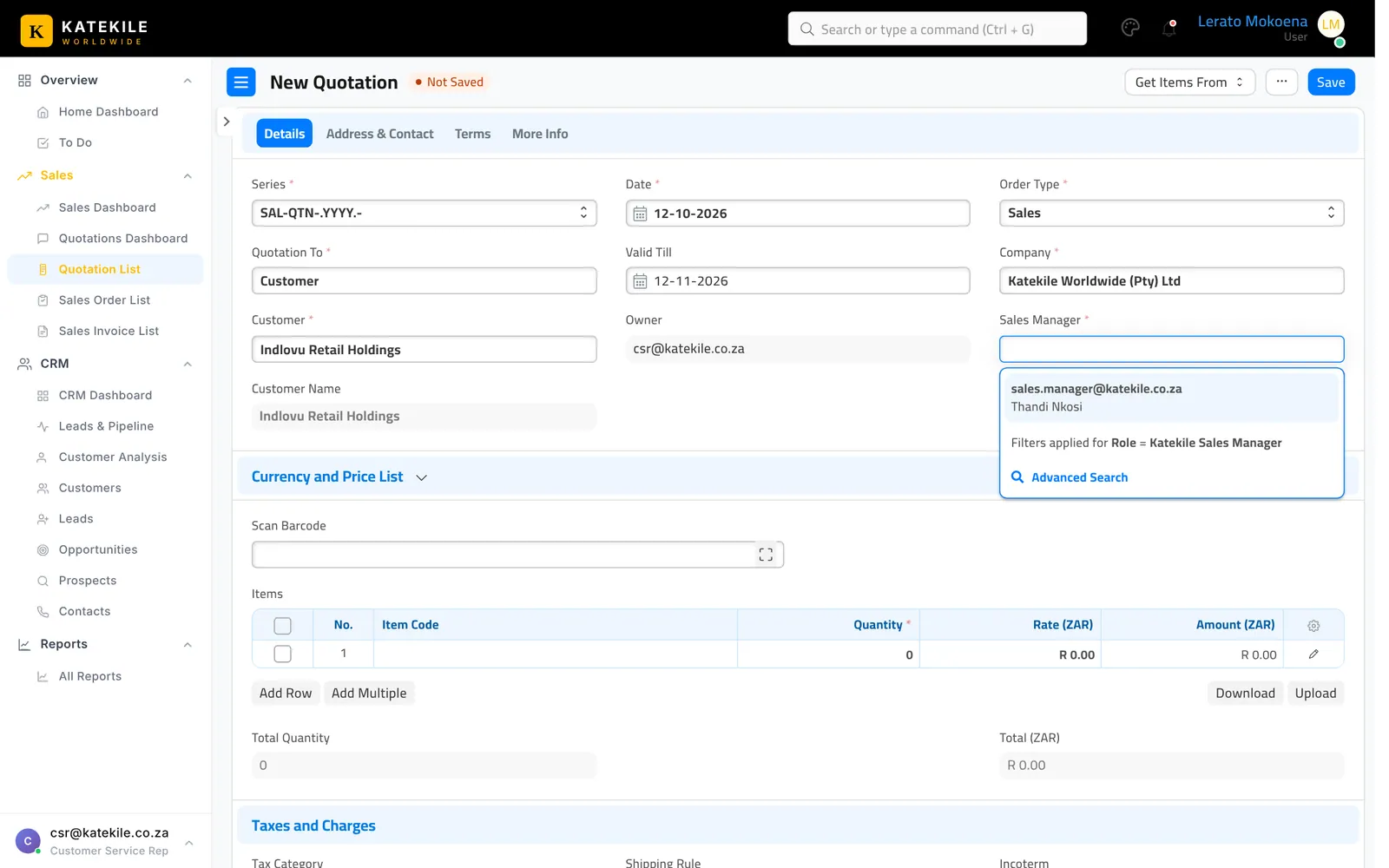The height and width of the screenshot is (868, 1389).
Task: Collapse the CRM sidebar section
Action: tap(188, 365)
